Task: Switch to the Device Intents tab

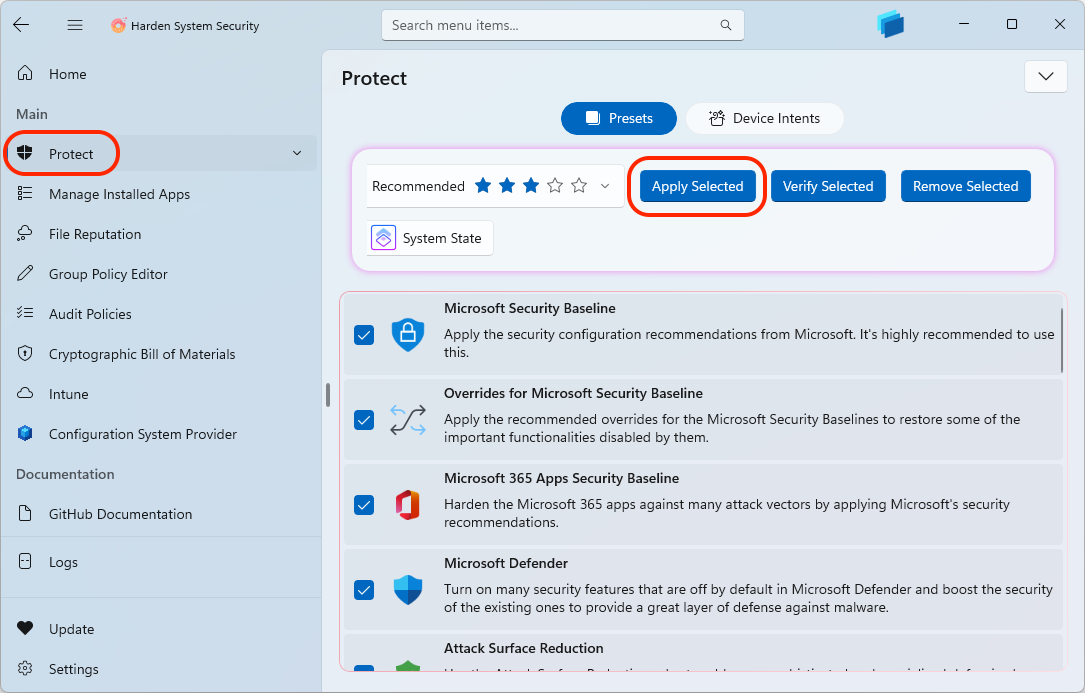Action: pos(765,118)
